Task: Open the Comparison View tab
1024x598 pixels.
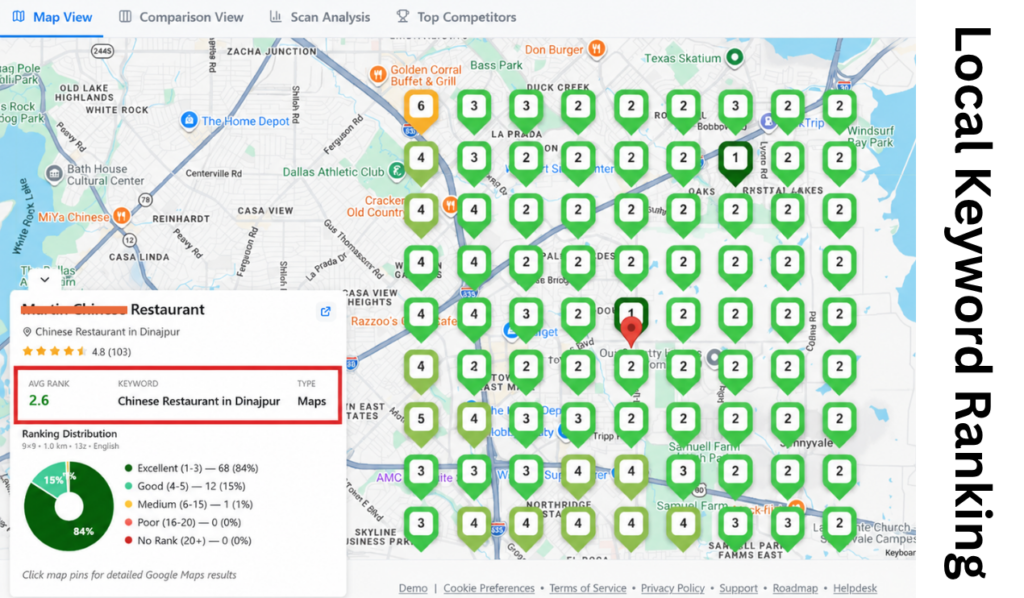Action: point(181,17)
